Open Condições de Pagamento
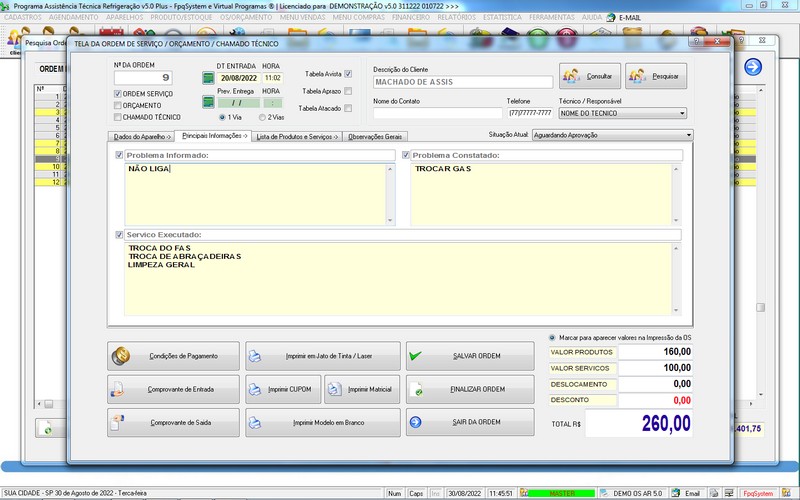Viewport: 800px width, 500px height. pos(173,356)
